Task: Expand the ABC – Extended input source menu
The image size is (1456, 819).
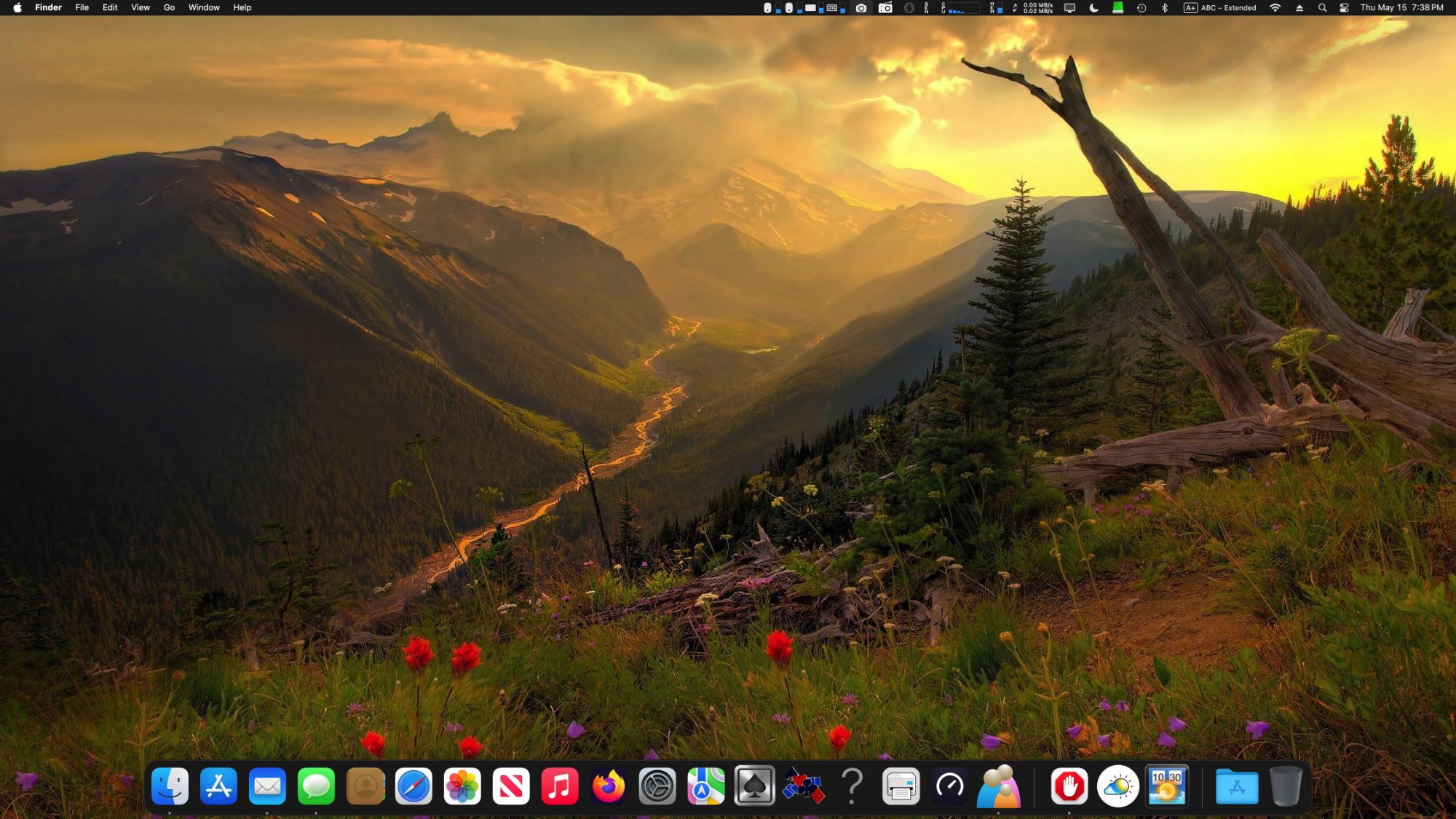Action: point(1220,8)
